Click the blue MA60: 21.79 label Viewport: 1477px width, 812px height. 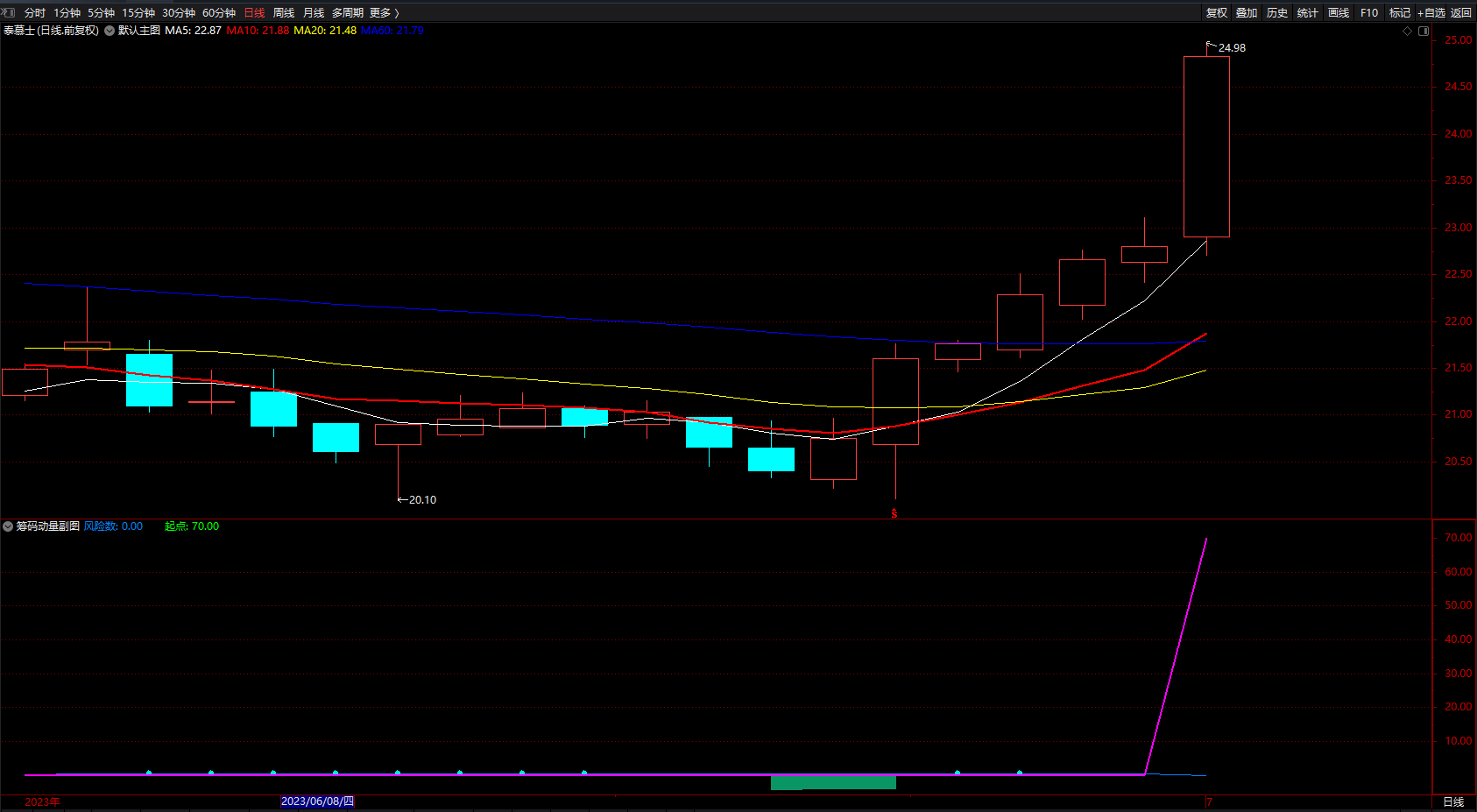coord(392,31)
